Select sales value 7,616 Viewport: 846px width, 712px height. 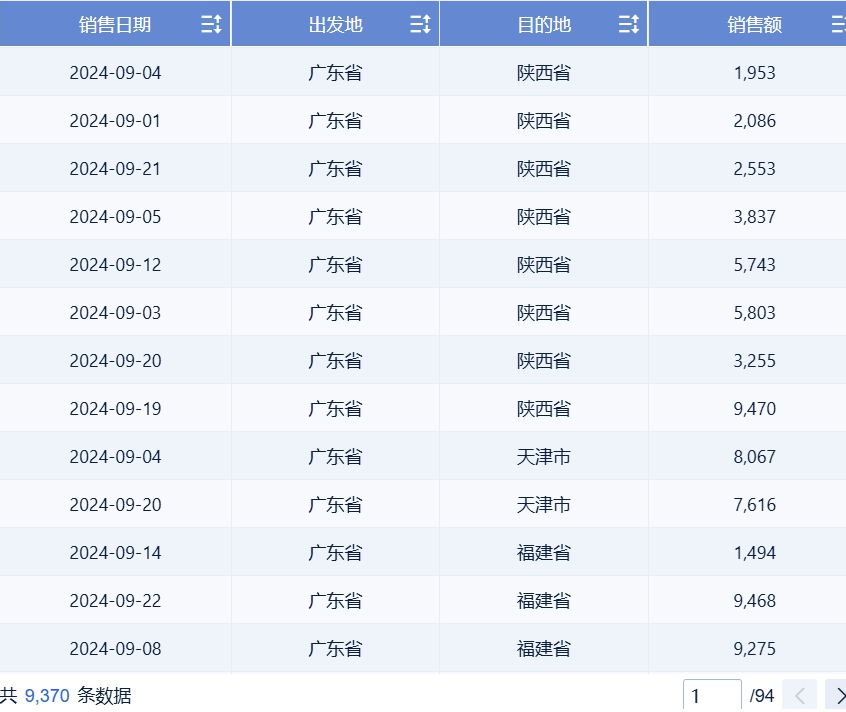(x=754, y=505)
